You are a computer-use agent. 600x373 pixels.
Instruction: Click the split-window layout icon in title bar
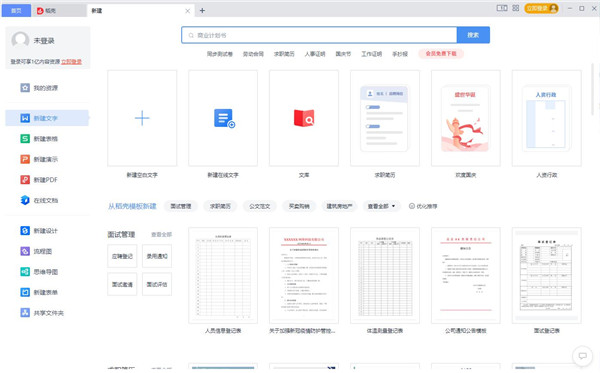(x=502, y=8)
